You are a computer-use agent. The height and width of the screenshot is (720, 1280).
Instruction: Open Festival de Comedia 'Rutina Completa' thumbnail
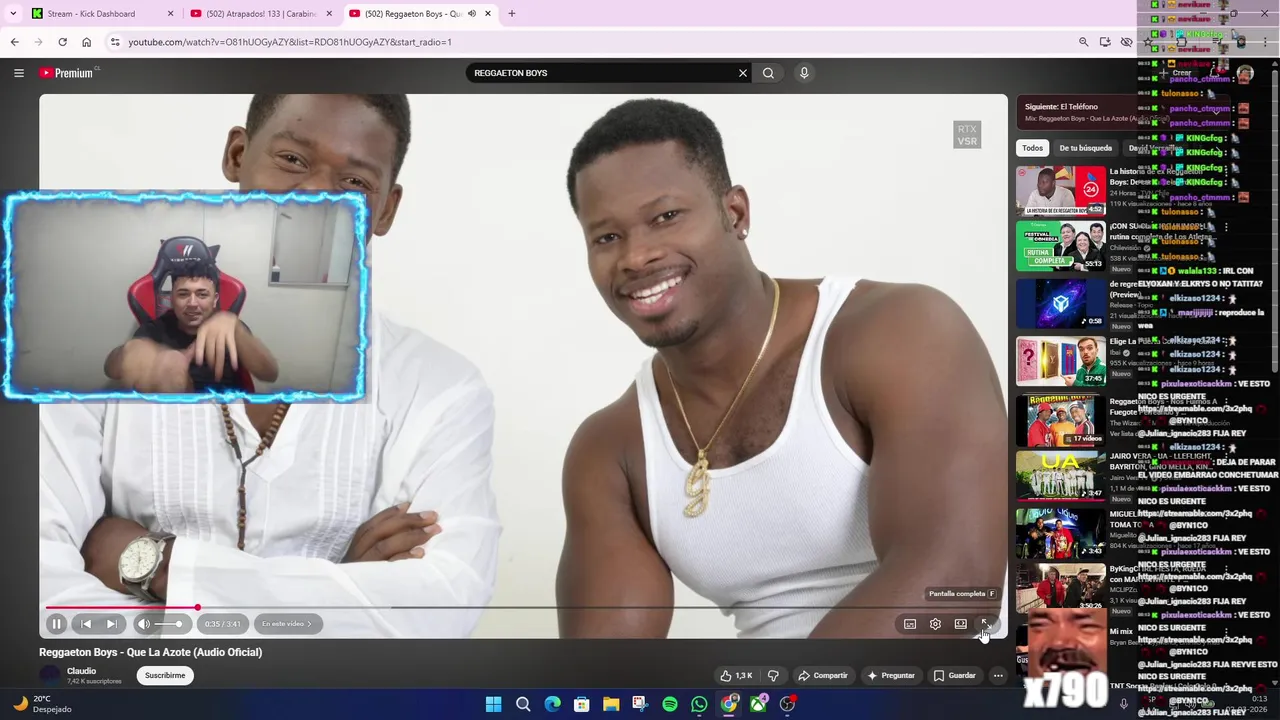[1061, 247]
